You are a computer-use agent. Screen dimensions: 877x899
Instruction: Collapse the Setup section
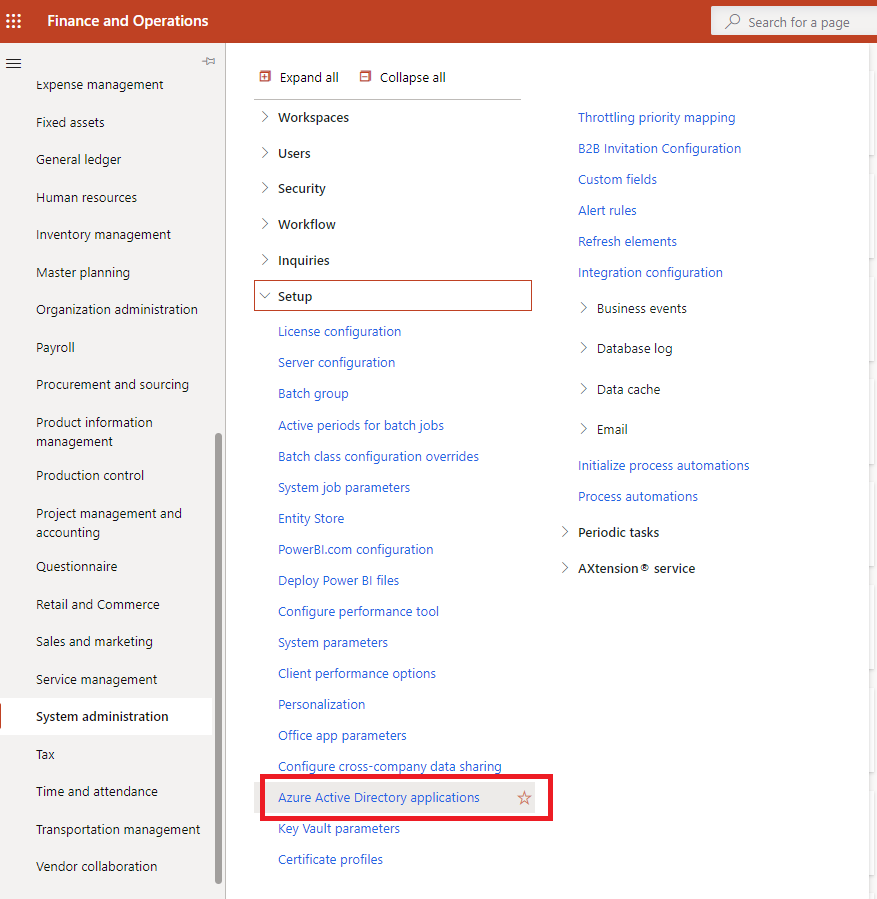coord(264,296)
